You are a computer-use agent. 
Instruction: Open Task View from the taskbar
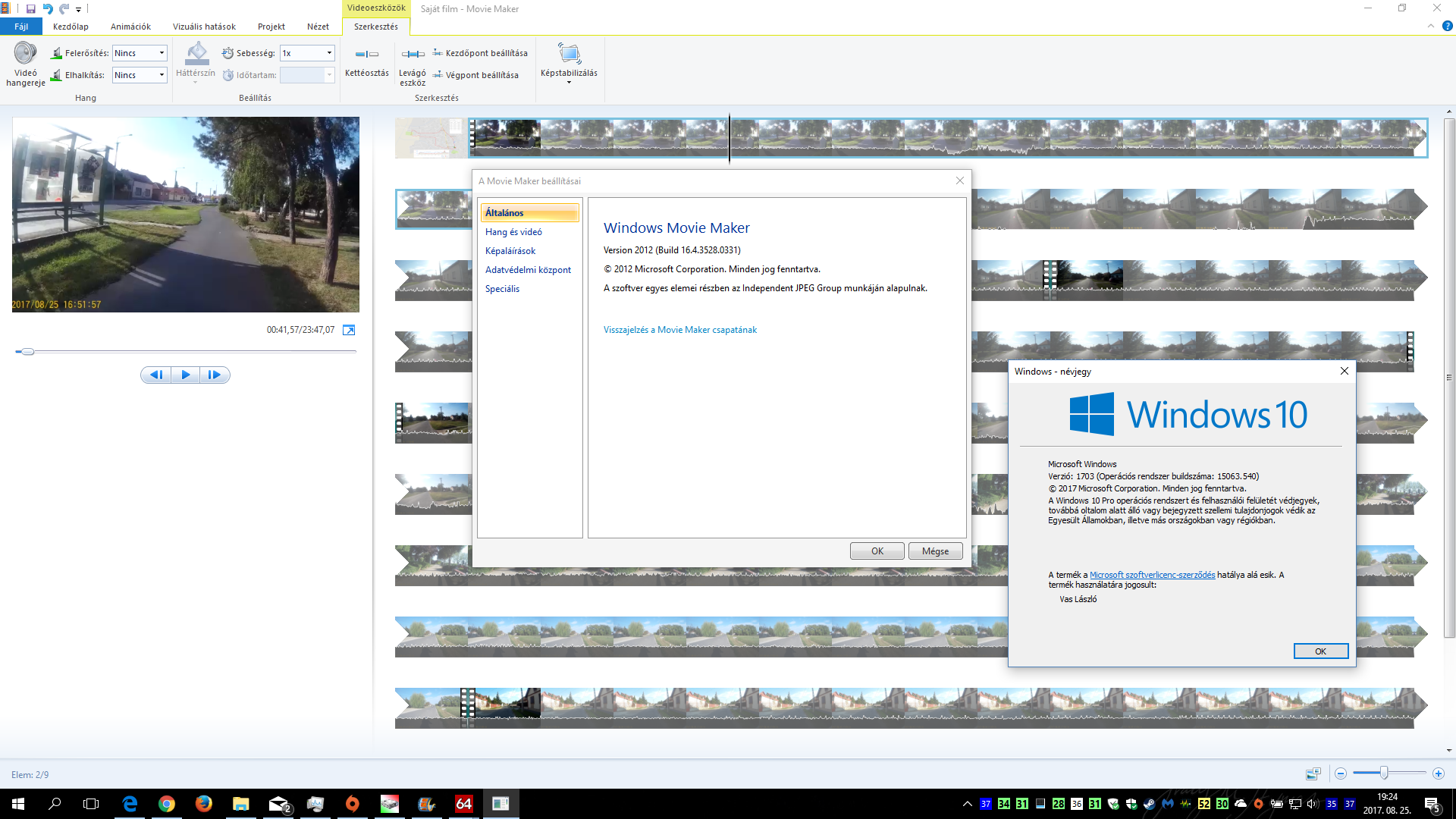click(x=91, y=804)
